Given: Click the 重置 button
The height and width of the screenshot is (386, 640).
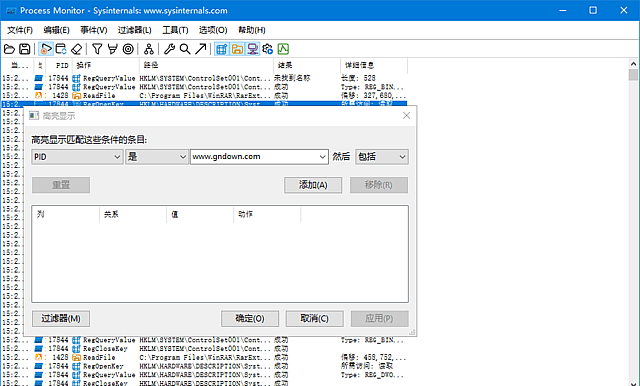Looking at the screenshot, I should [x=61, y=185].
